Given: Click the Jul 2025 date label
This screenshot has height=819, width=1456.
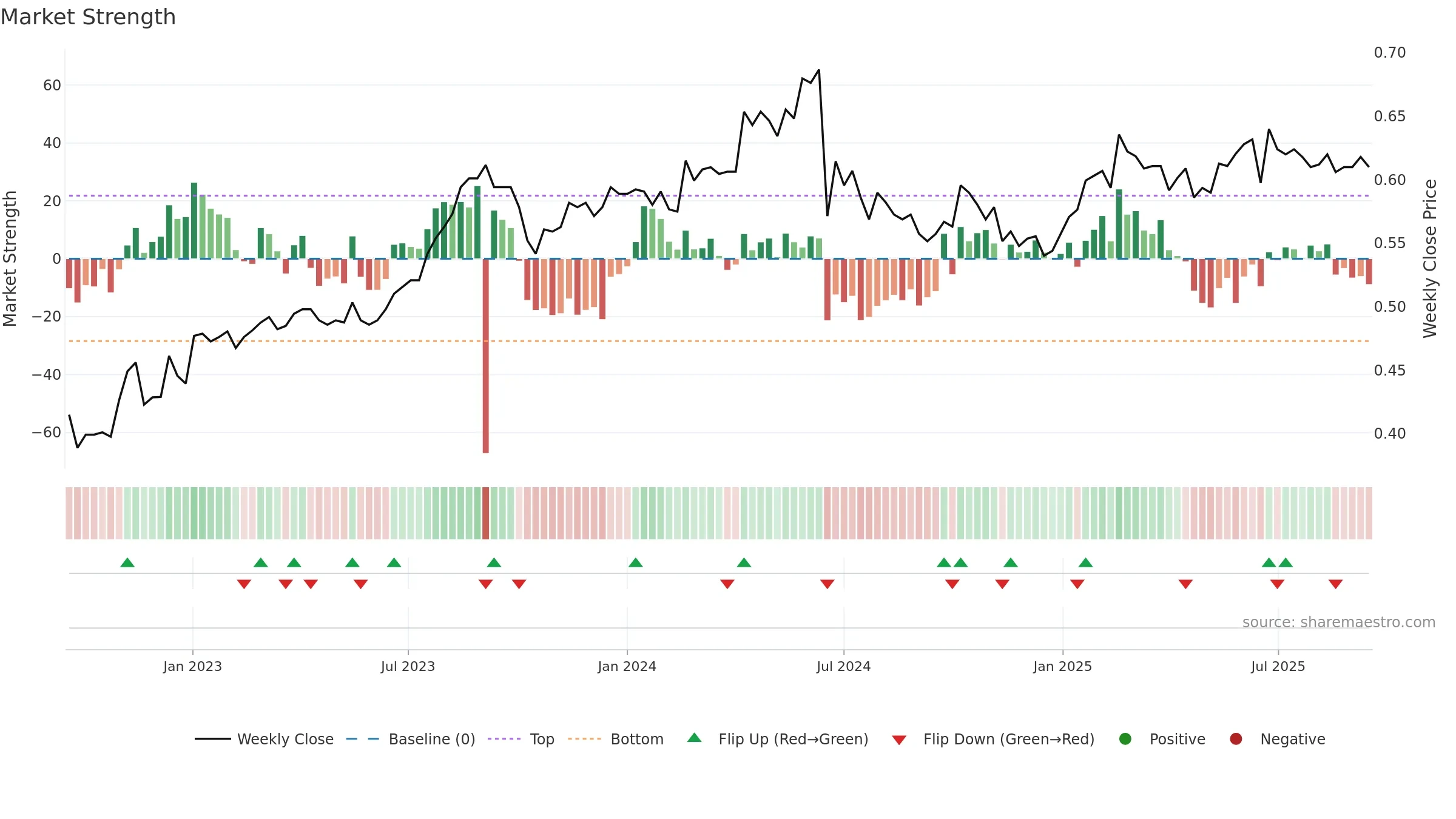Looking at the screenshot, I should click(x=1278, y=666).
